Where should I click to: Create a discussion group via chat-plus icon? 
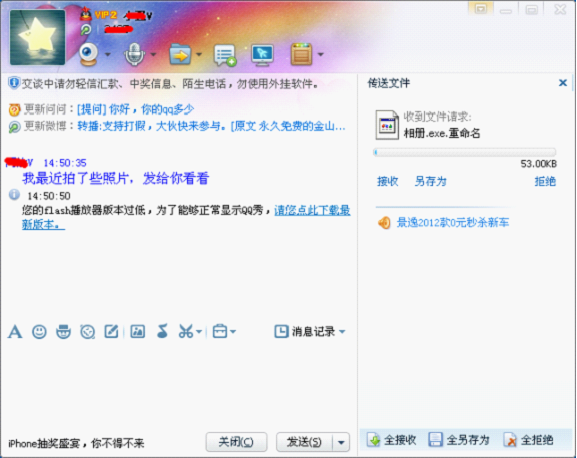[x=225, y=55]
